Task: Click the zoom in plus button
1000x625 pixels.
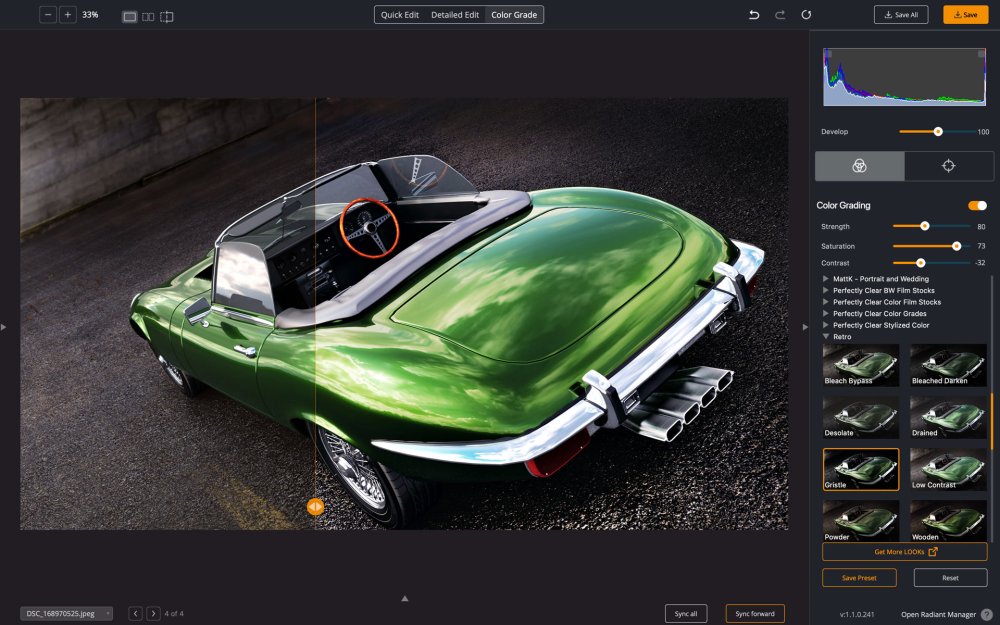Action: [68, 15]
